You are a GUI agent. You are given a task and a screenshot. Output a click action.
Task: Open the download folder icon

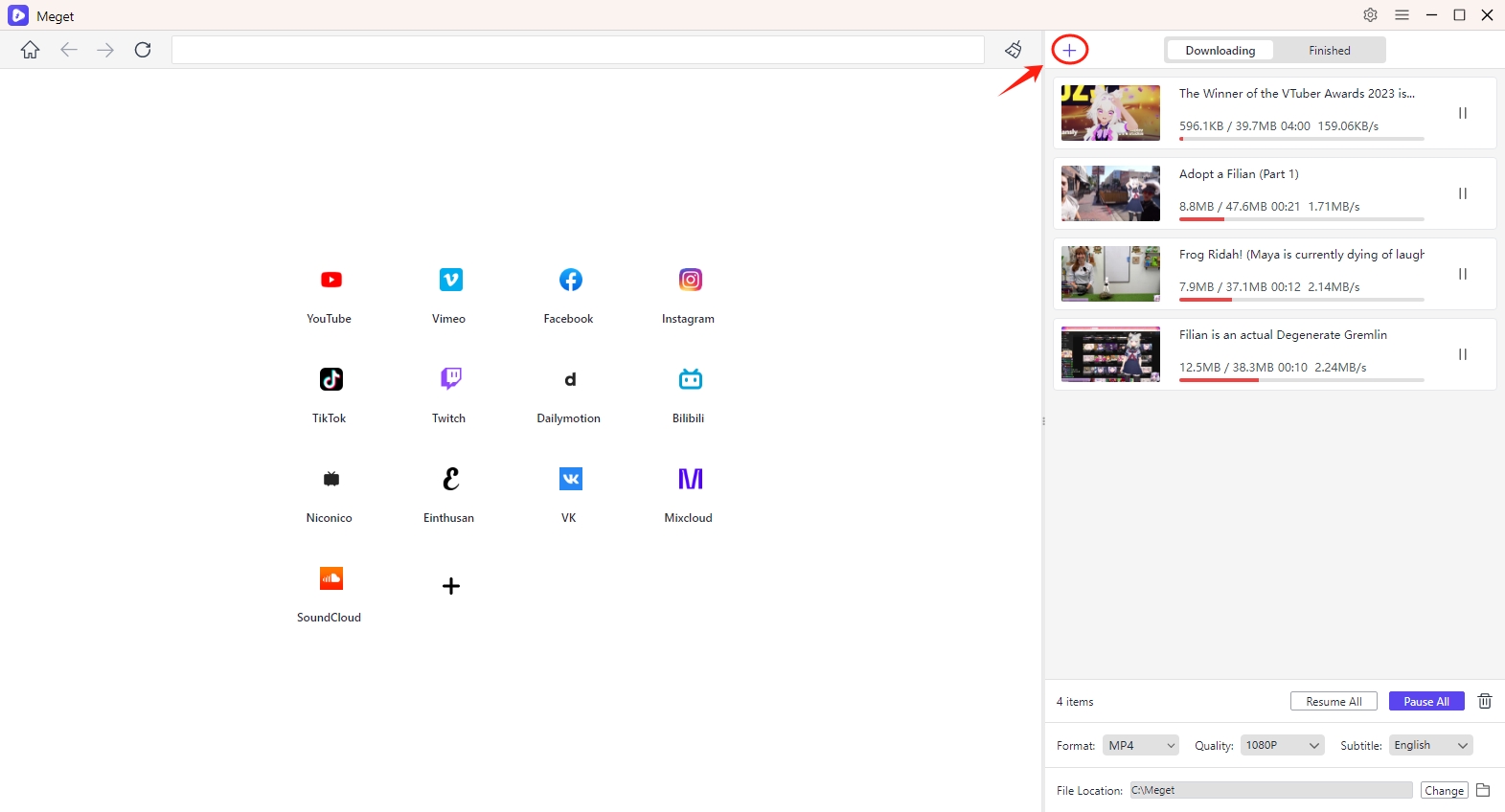(1483, 790)
